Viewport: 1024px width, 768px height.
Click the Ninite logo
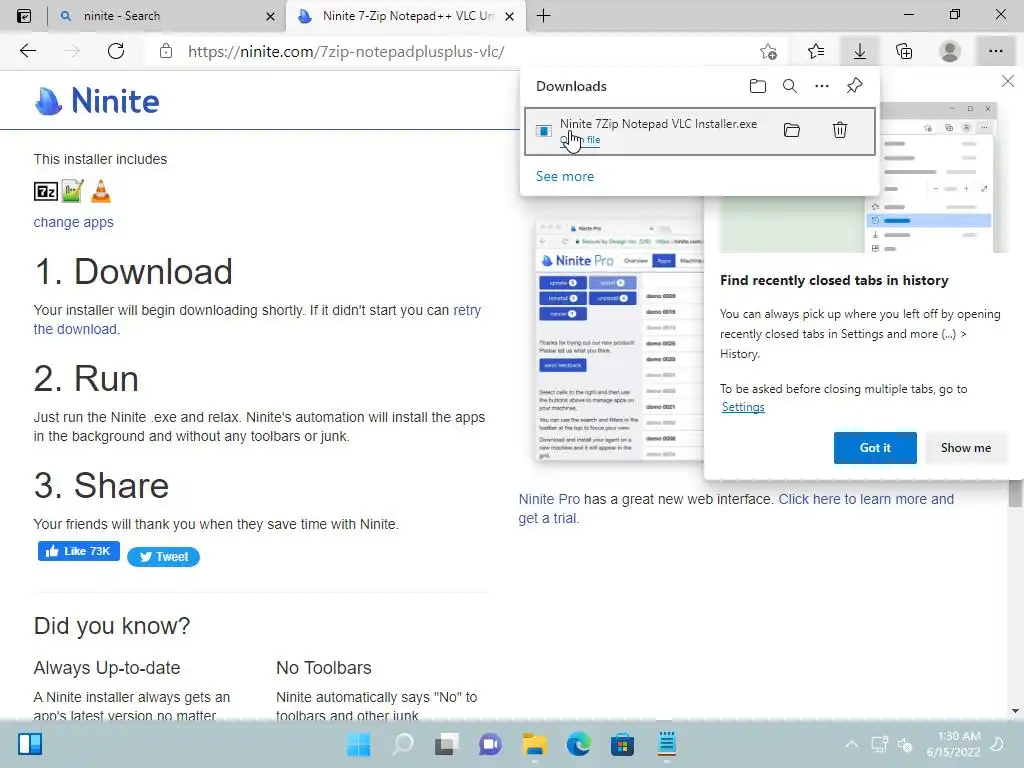[x=97, y=101]
